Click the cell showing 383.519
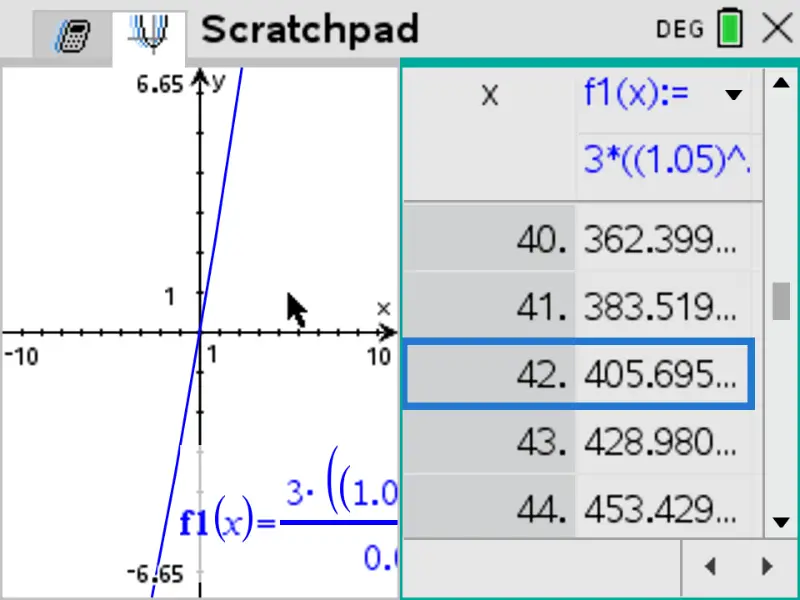800x600 pixels. pos(662,307)
